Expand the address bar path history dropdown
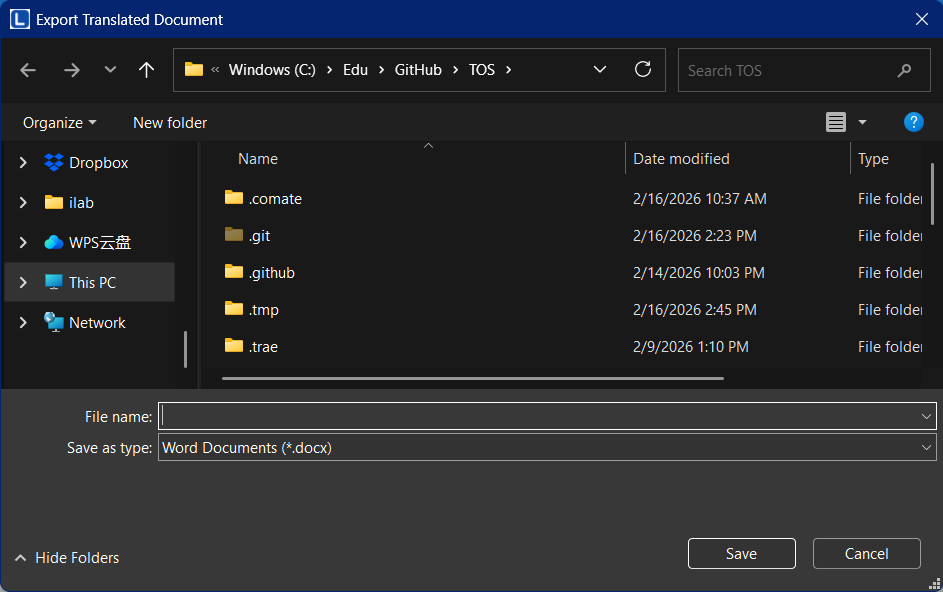 pos(600,70)
